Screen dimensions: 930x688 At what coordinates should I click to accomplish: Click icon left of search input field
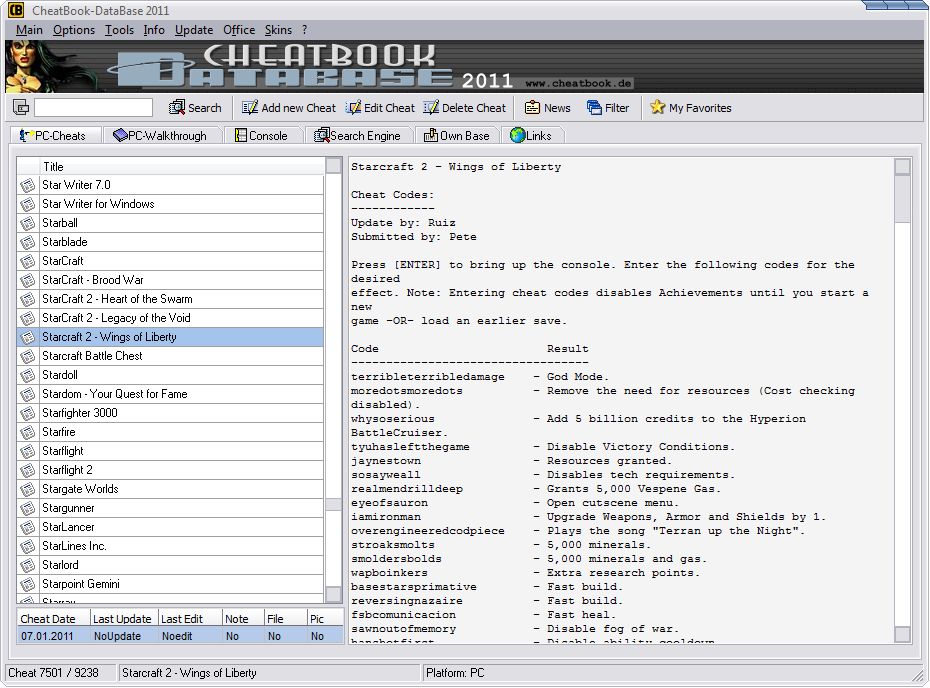click(21, 107)
